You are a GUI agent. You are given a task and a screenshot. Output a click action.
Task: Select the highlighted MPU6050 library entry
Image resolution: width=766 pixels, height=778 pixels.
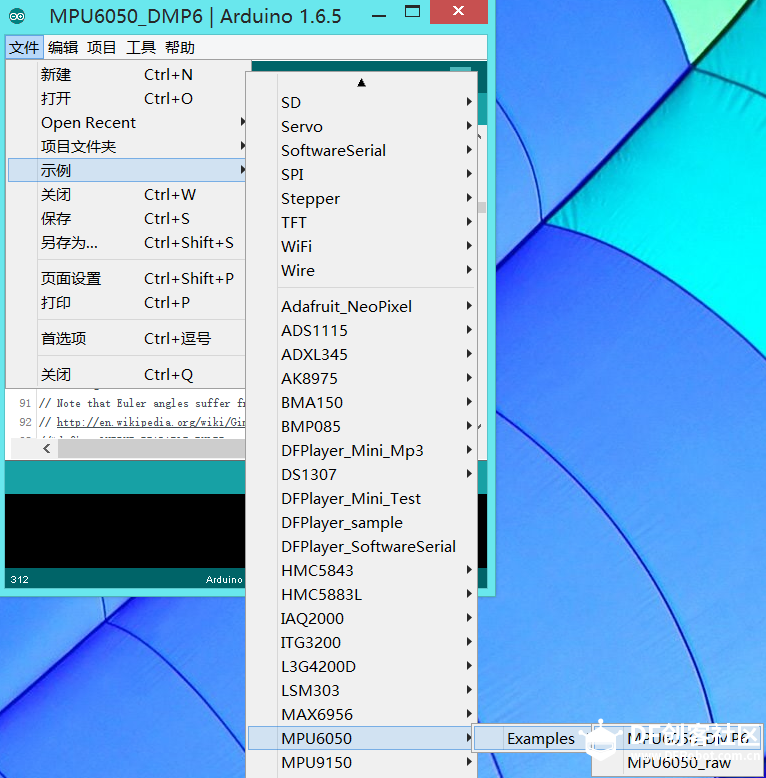coord(362,738)
